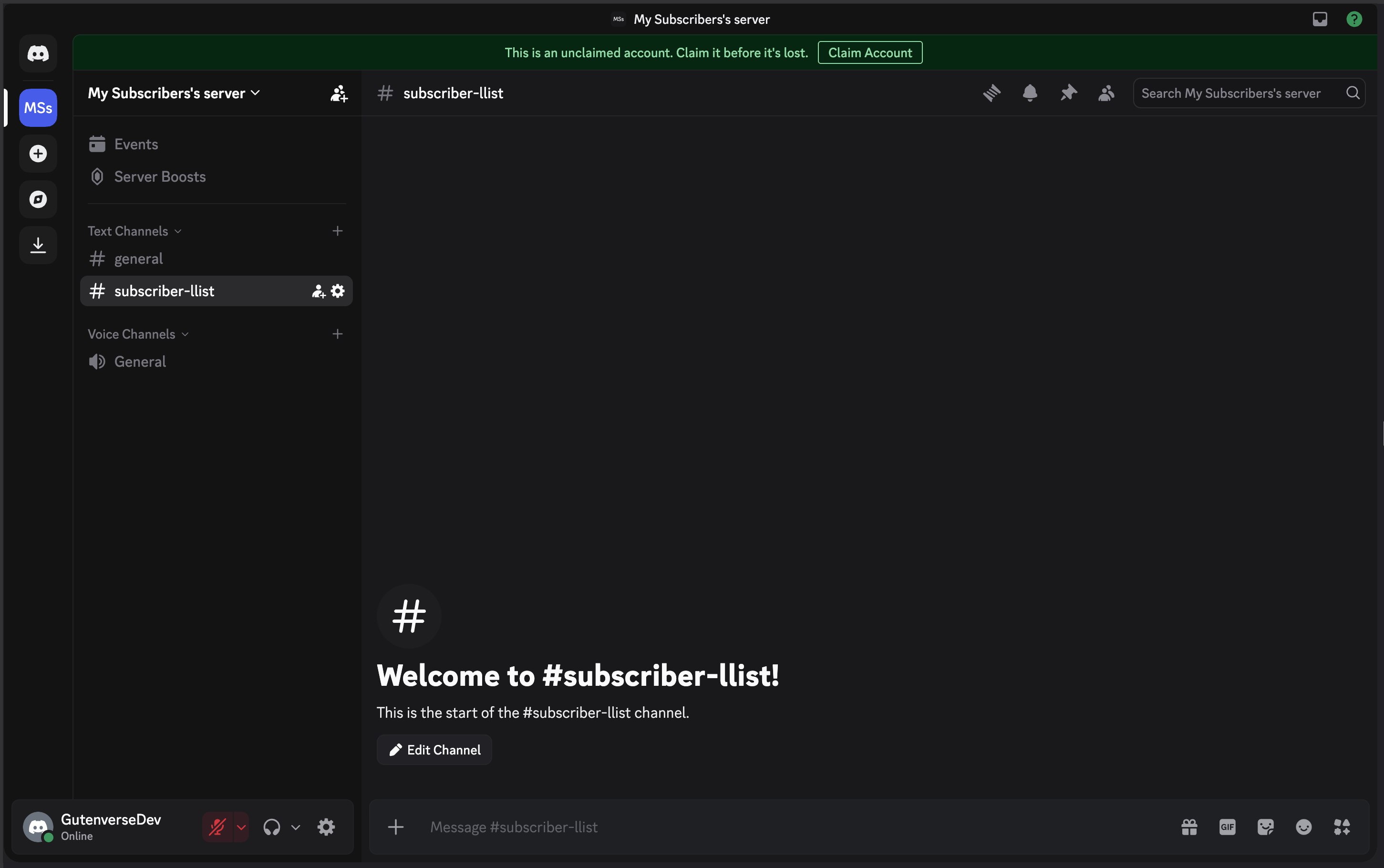Click unclaimed account banner text
The height and width of the screenshot is (868, 1384).
click(656, 53)
